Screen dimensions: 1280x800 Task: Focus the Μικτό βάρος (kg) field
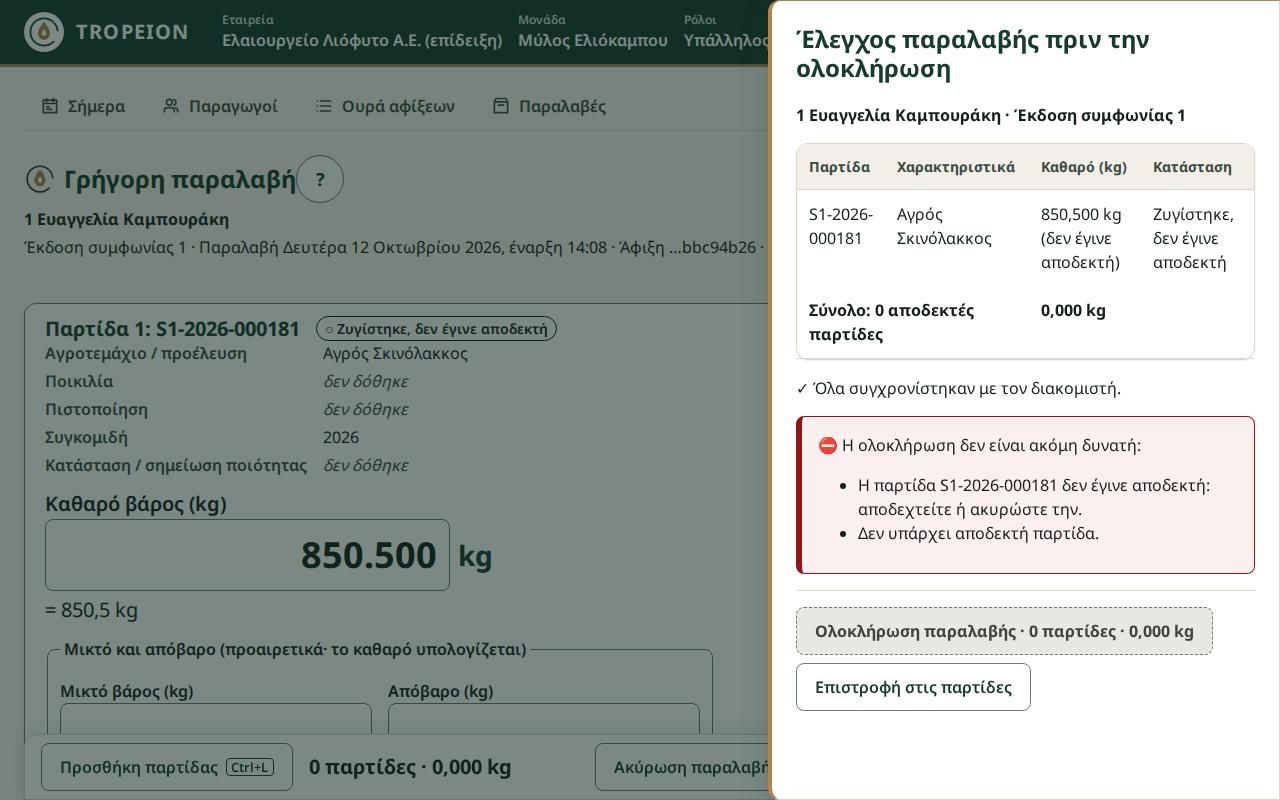pyautogui.click(x=216, y=721)
